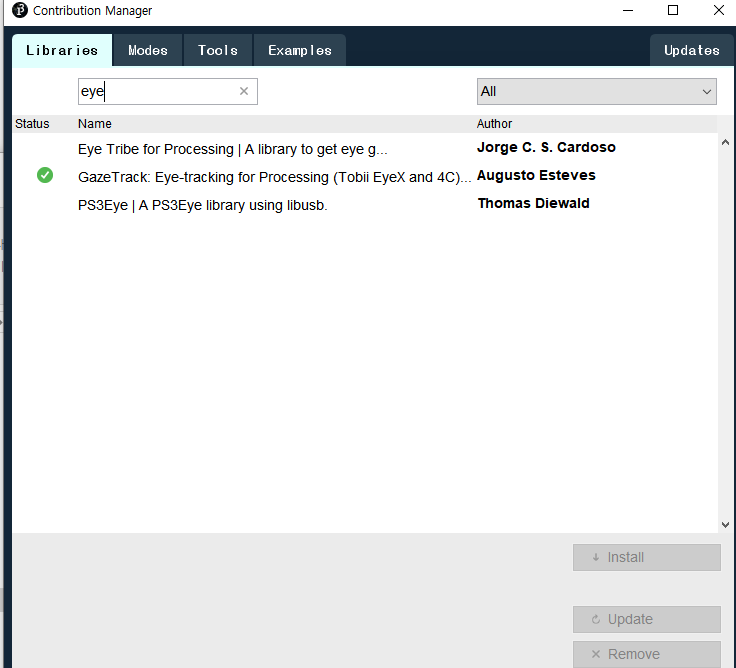Switch to the Modes tab
Screen dimensions: 736x668
pos(148,50)
